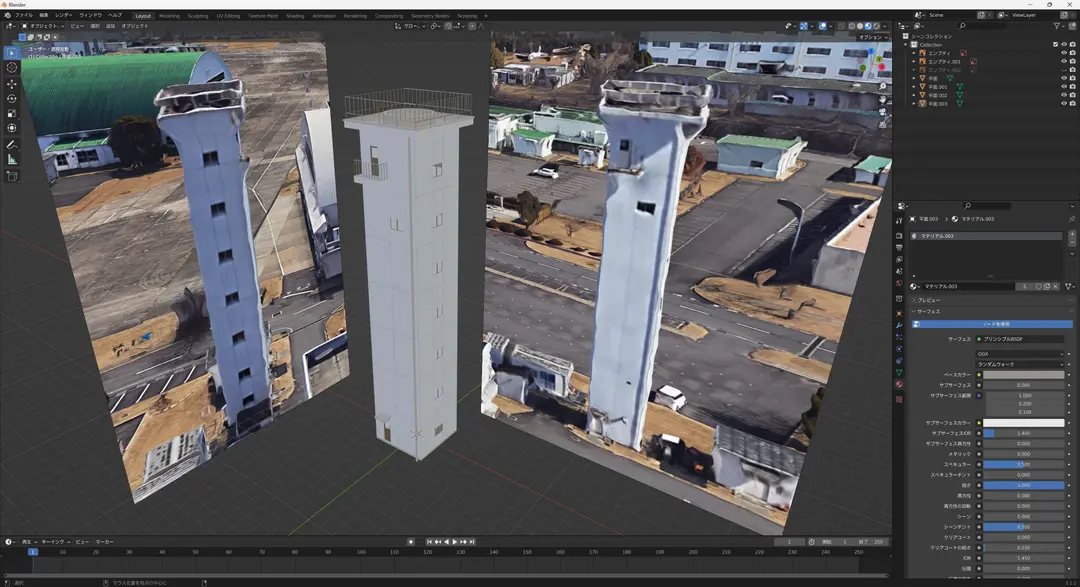Open the ファイル menu
The image size is (1080, 587).
[23, 15]
